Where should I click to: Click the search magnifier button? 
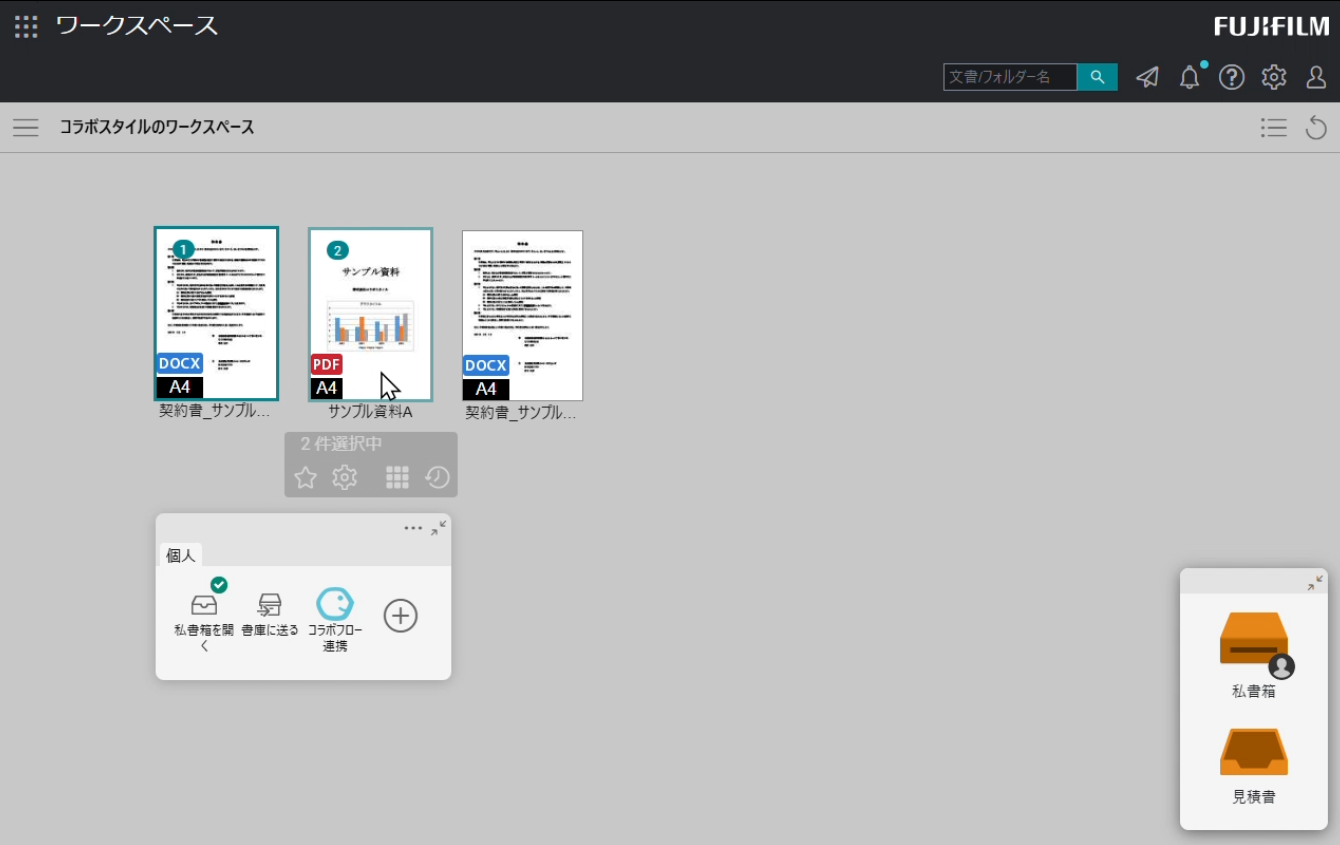point(1097,77)
